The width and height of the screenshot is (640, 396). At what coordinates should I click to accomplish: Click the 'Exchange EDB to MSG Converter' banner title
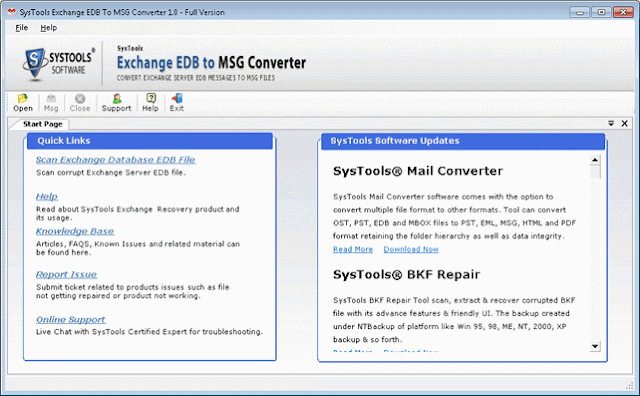pyautogui.click(x=211, y=62)
